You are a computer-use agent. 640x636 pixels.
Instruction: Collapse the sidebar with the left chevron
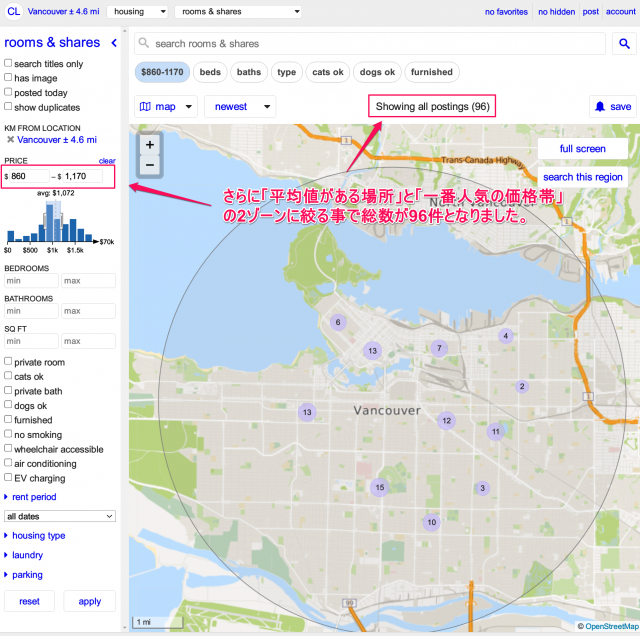(x=114, y=43)
